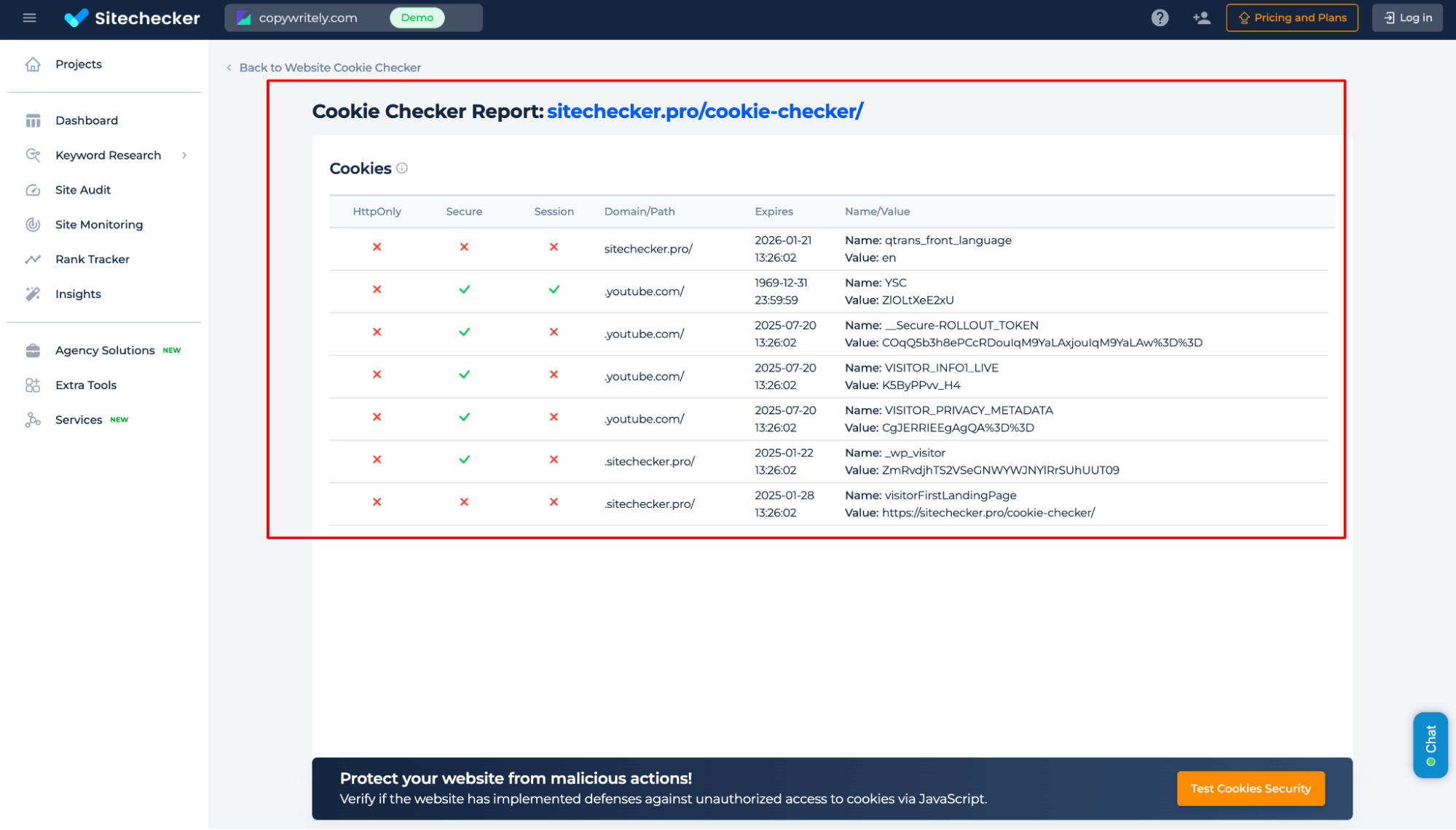
Task: Click the HttpOnly column header
Action: (377, 211)
